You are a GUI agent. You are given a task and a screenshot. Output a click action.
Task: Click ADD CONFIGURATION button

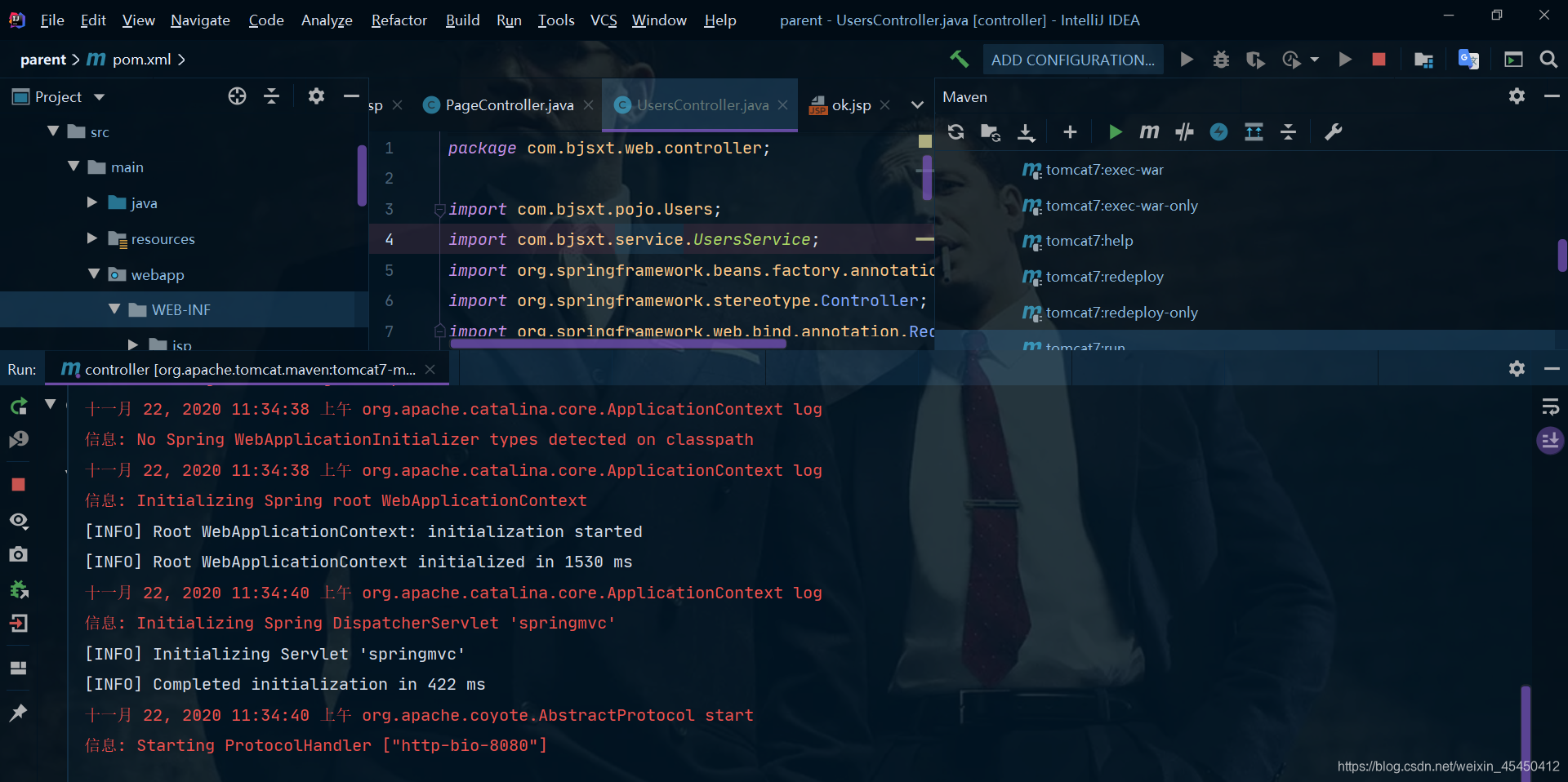pyautogui.click(x=1072, y=60)
